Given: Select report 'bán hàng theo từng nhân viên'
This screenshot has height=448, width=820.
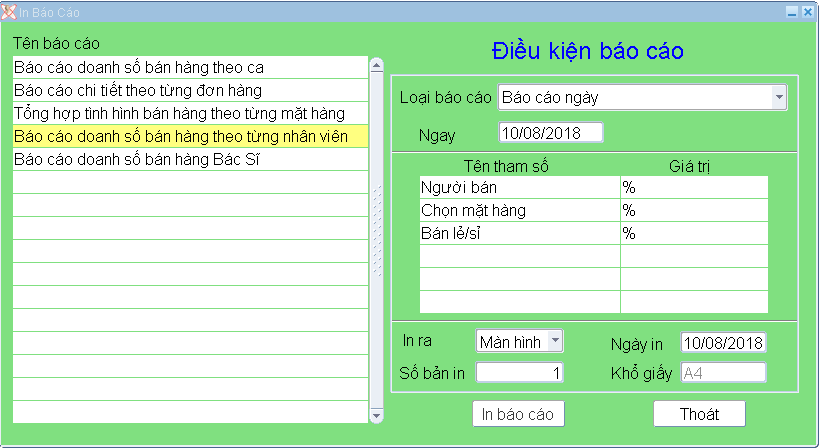Looking at the screenshot, I should click(x=190, y=136).
